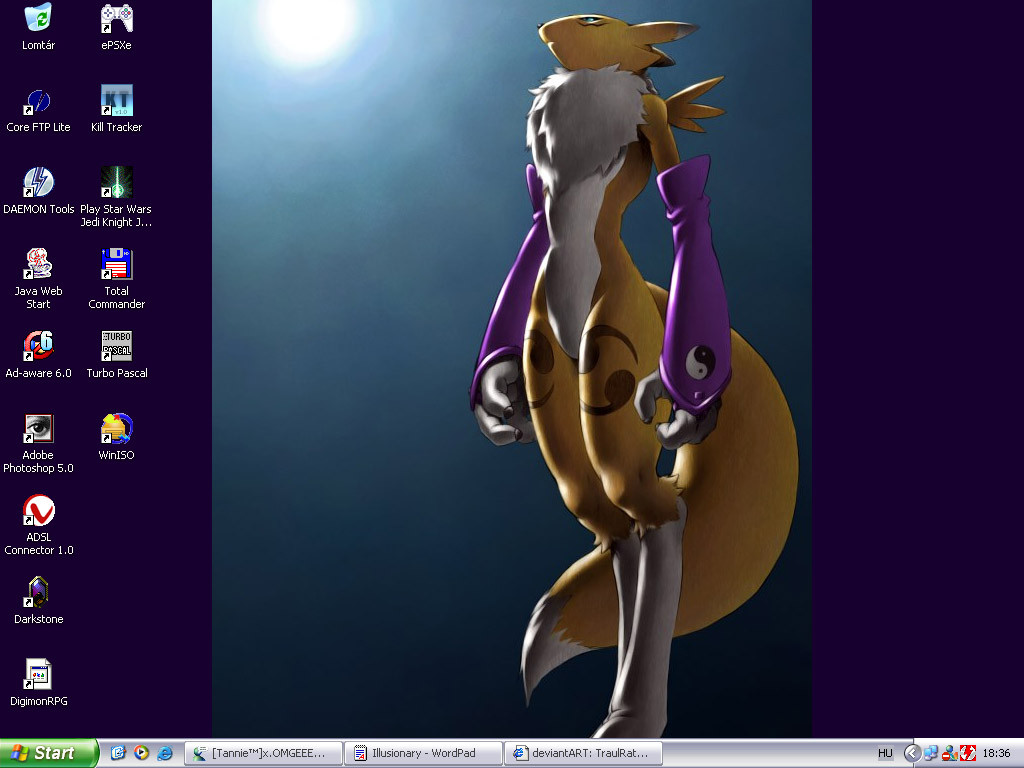This screenshot has width=1024, height=768.
Task: Open the Start menu
Action: pos(49,753)
